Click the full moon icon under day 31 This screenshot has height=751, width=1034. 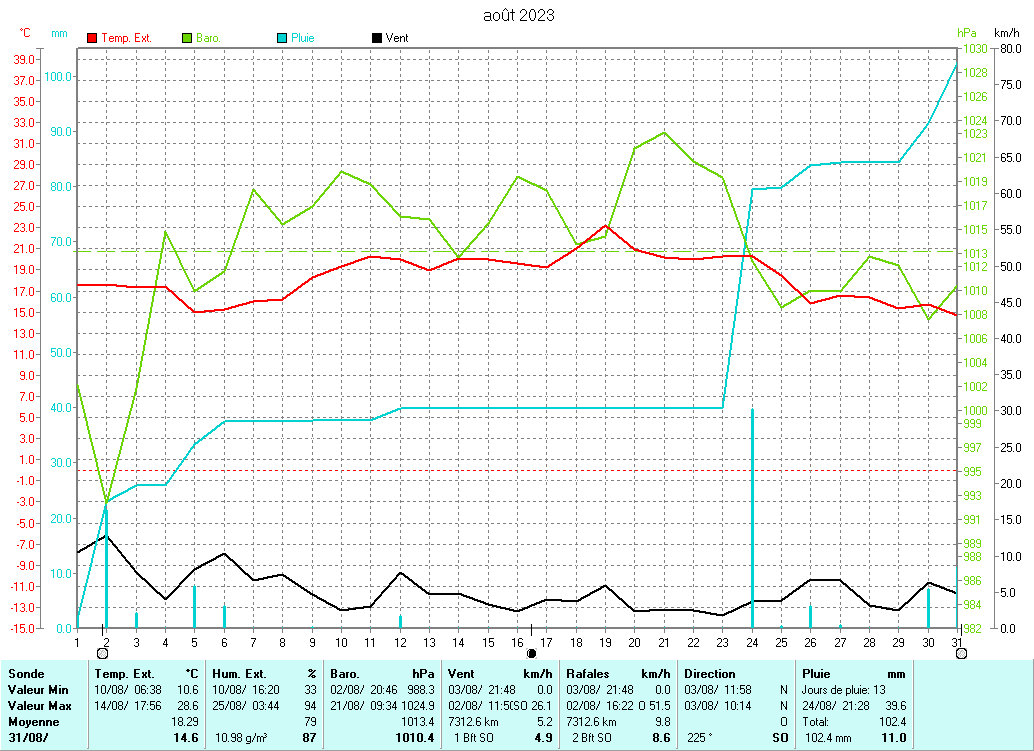click(x=961, y=653)
